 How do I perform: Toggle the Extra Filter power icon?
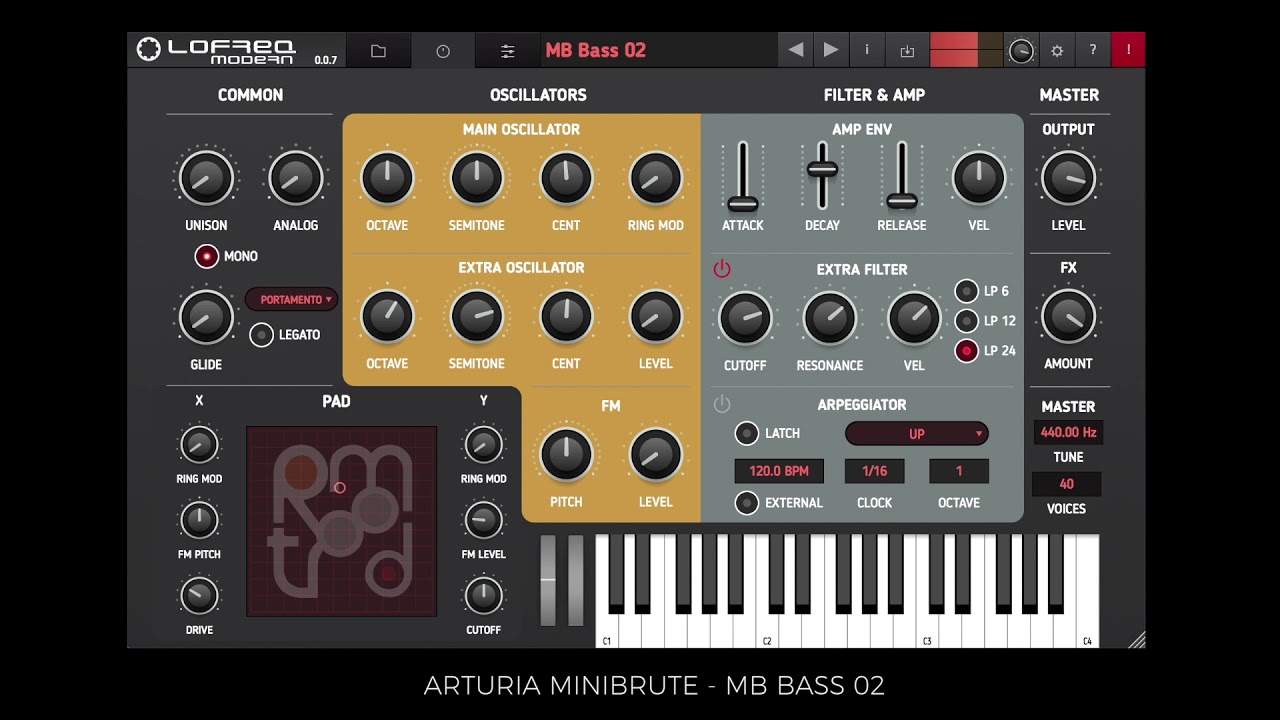click(722, 269)
